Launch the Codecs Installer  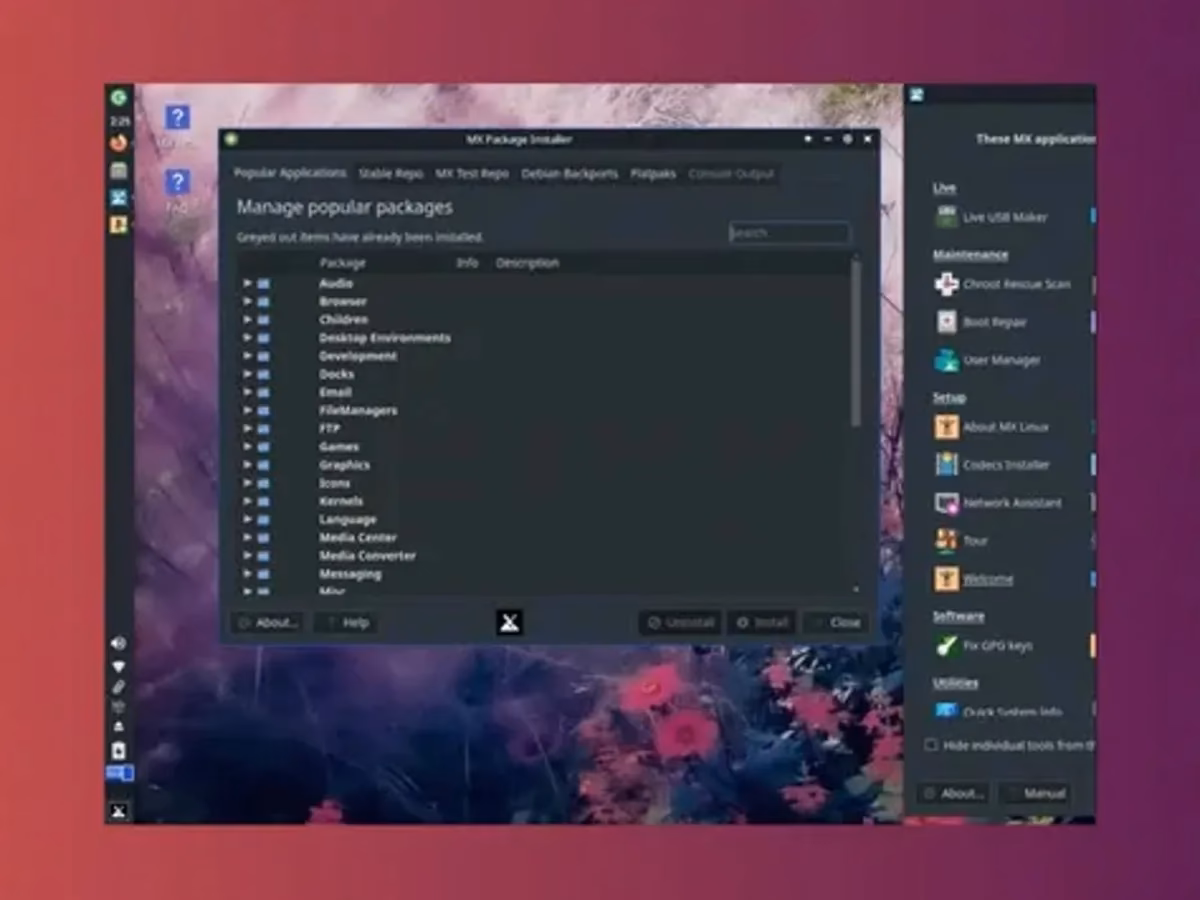coord(1003,464)
